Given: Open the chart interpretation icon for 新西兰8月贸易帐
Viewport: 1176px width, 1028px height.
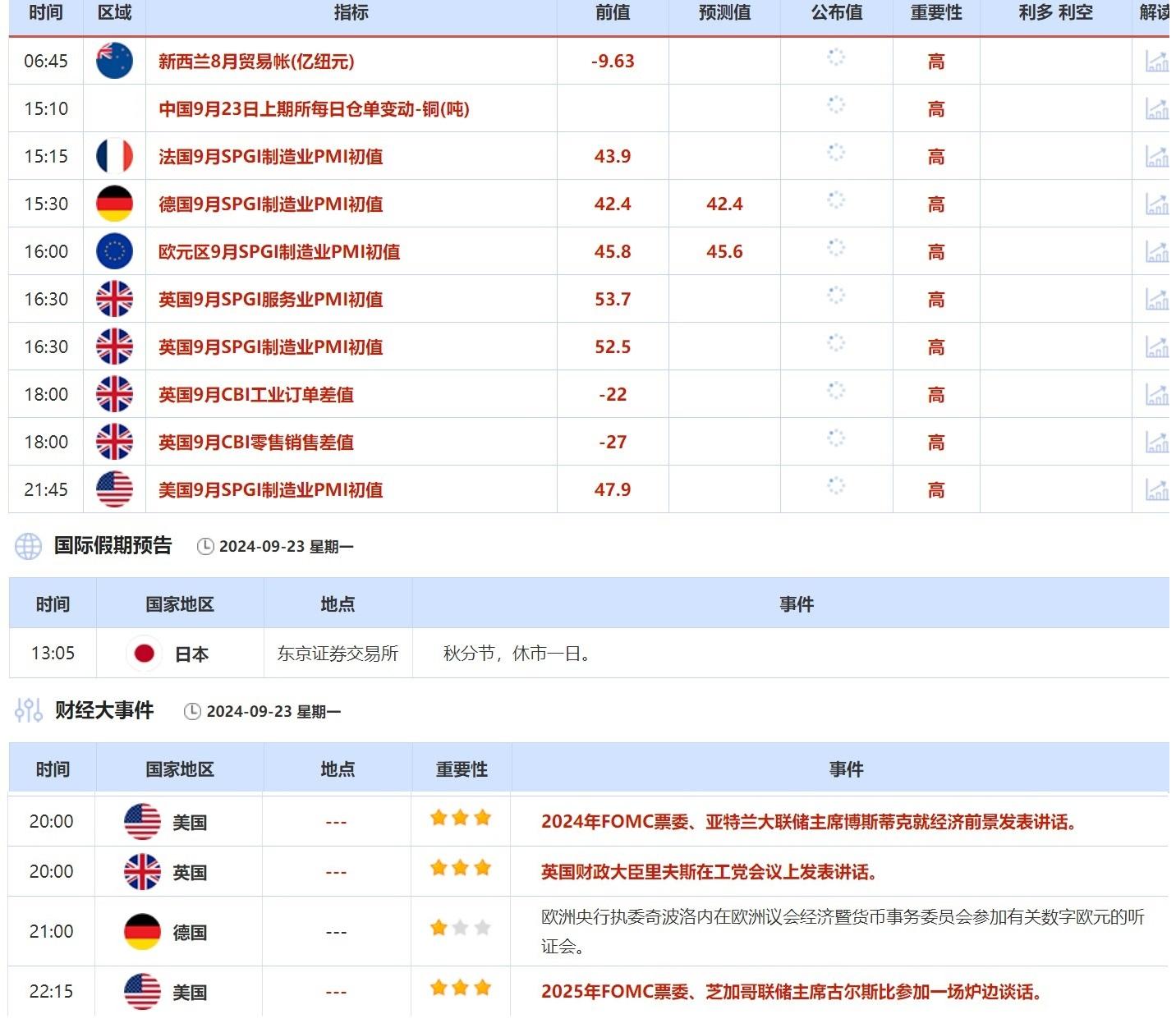Looking at the screenshot, I should (x=1157, y=61).
